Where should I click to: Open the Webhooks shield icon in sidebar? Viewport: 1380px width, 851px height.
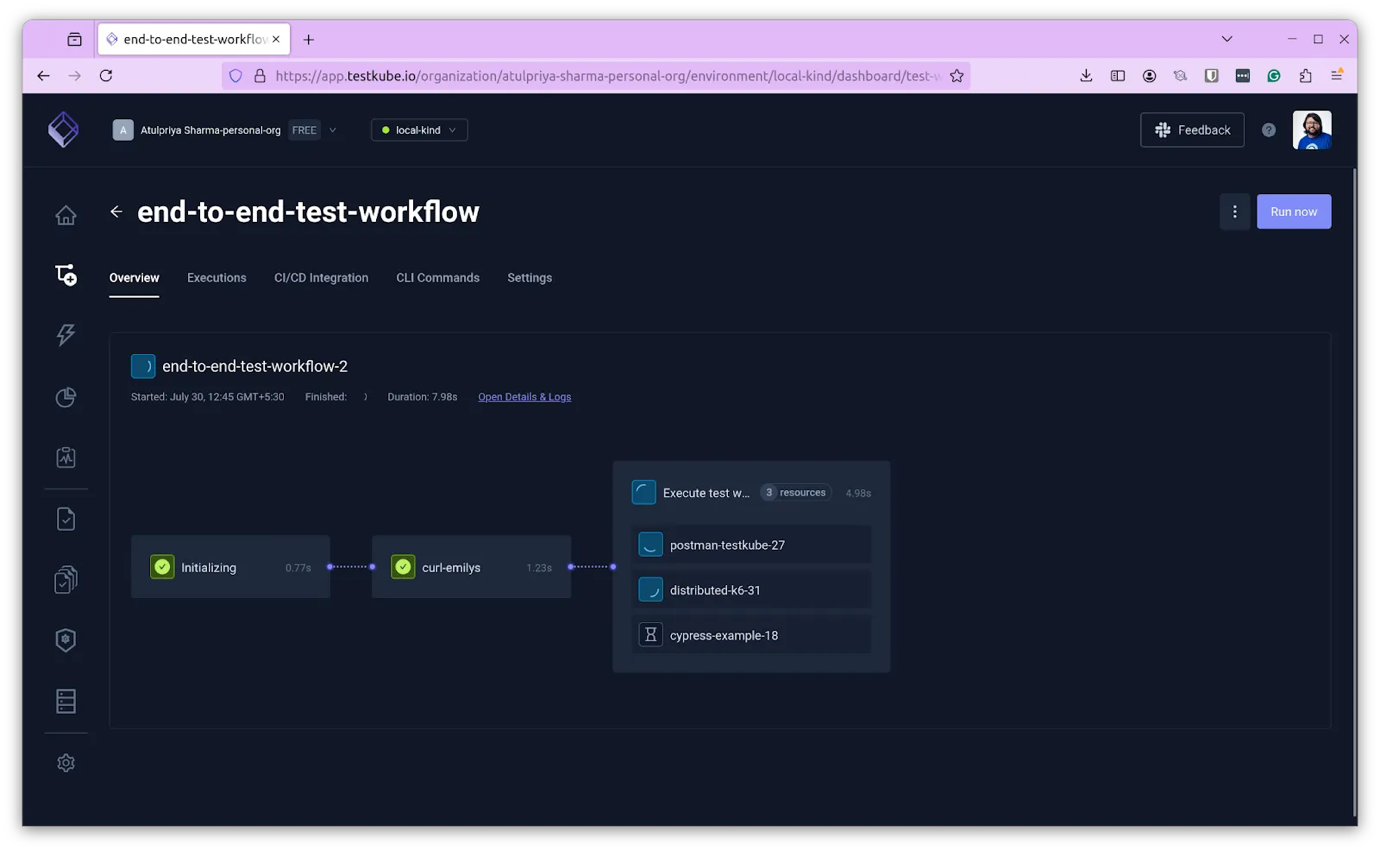click(x=65, y=640)
